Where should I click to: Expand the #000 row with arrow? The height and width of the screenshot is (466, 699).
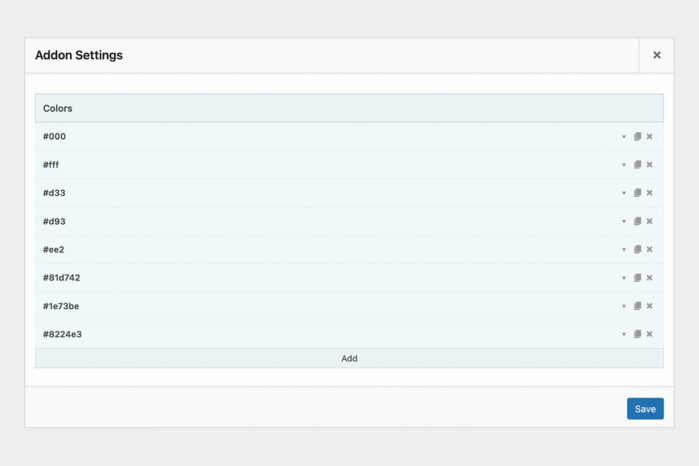[624, 137]
